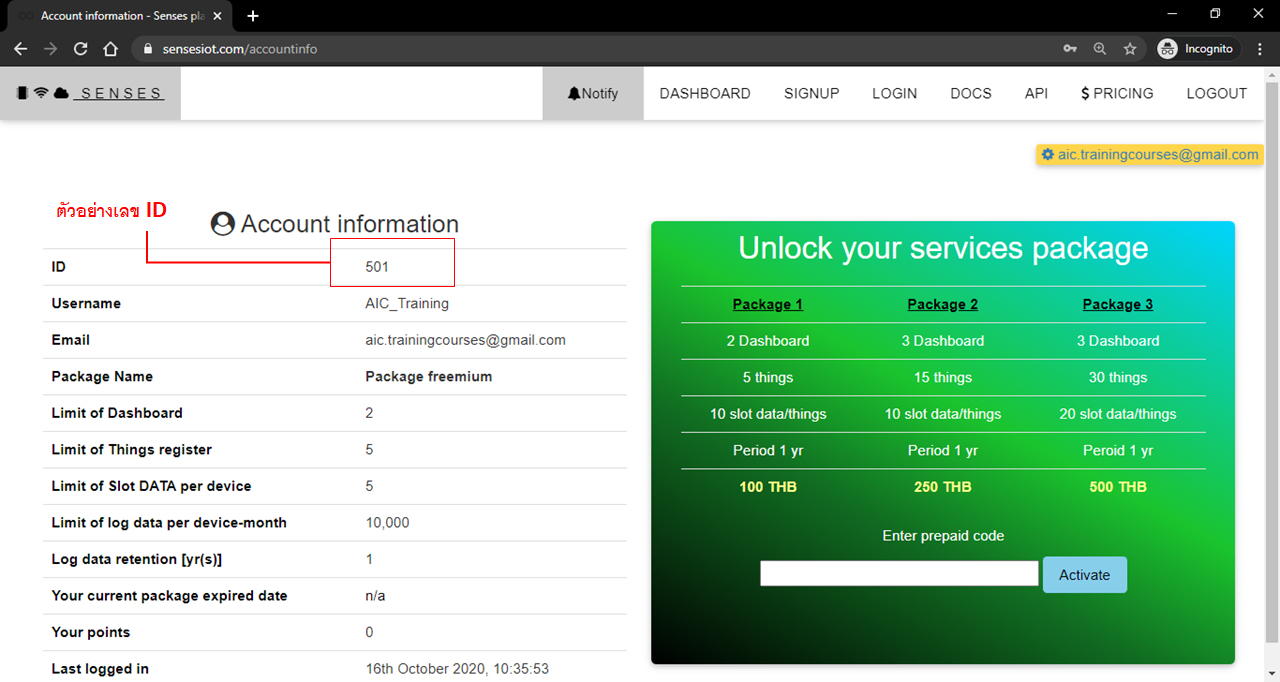Click the Enter prepaid code field
The image size is (1280, 682).
899,574
